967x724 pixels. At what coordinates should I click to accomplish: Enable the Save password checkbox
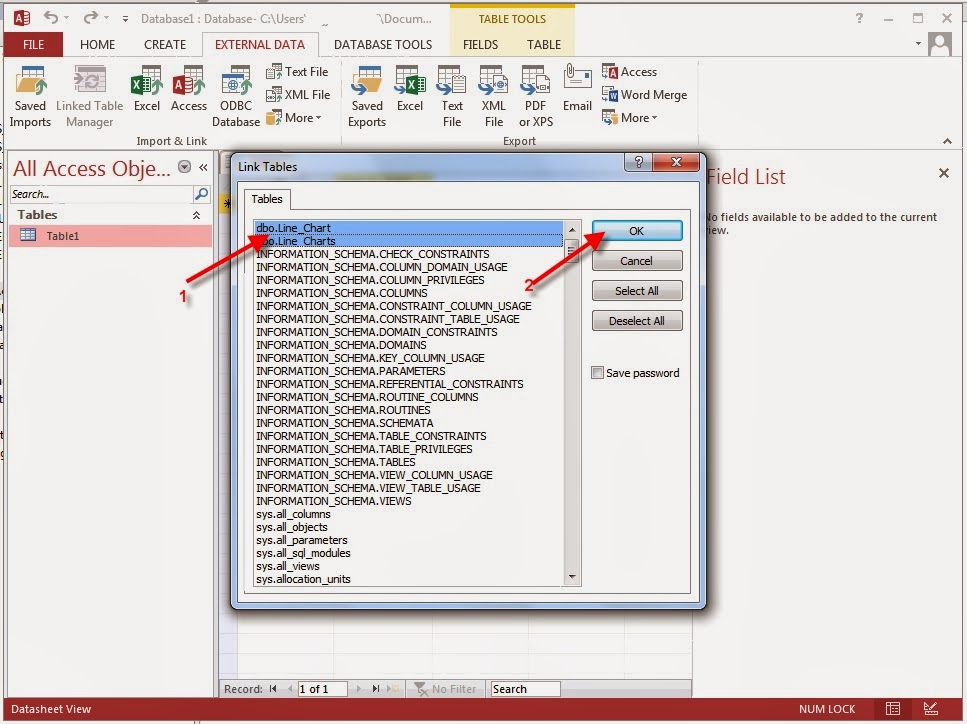coord(595,372)
